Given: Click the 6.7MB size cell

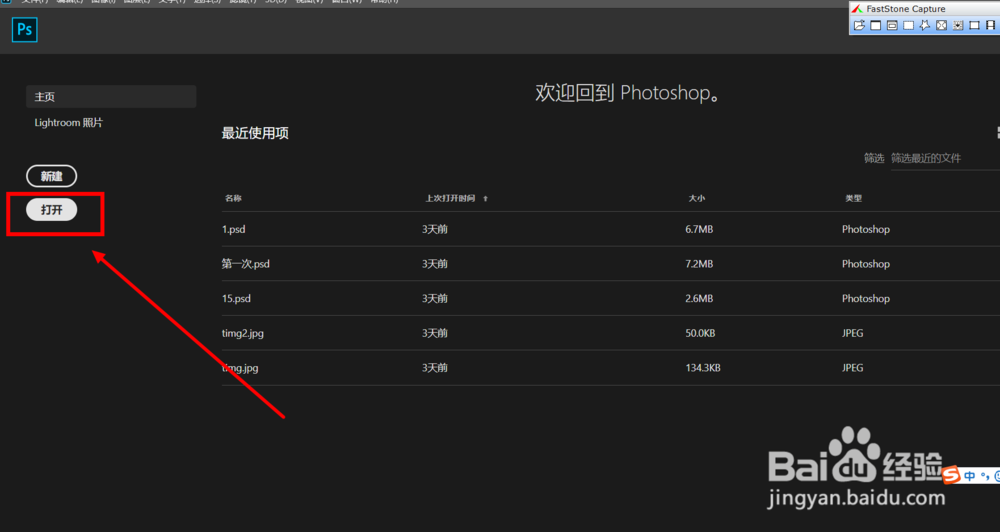Looking at the screenshot, I should tap(699, 229).
